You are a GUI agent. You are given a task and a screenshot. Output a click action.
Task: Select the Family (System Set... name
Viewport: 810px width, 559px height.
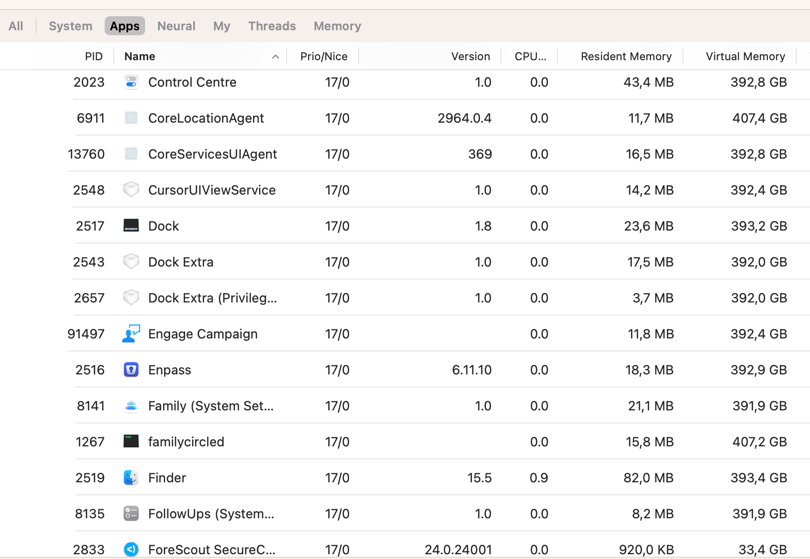pyautogui.click(x=211, y=406)
